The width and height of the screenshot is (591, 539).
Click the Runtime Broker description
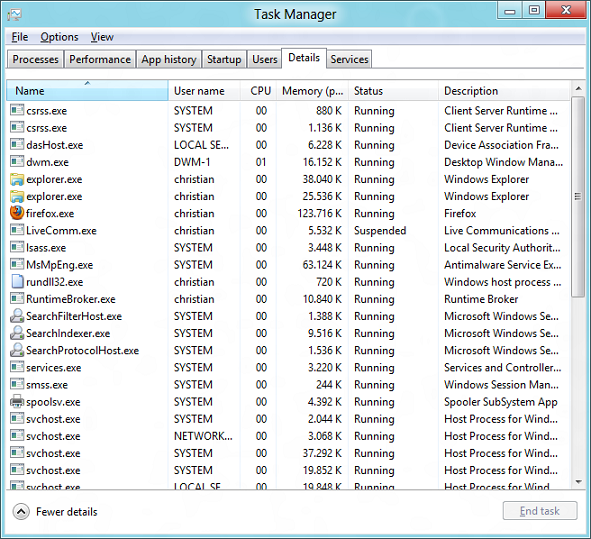pos(481,299)
